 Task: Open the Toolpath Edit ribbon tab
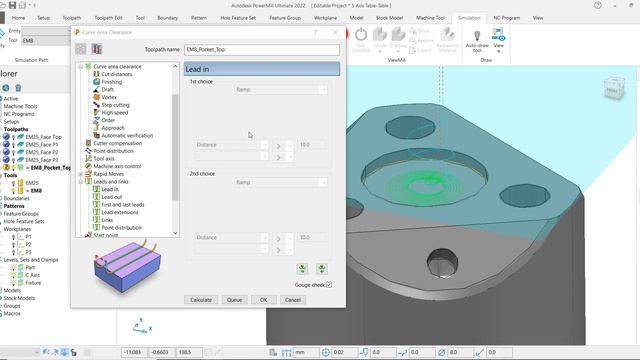click(108, 18)
